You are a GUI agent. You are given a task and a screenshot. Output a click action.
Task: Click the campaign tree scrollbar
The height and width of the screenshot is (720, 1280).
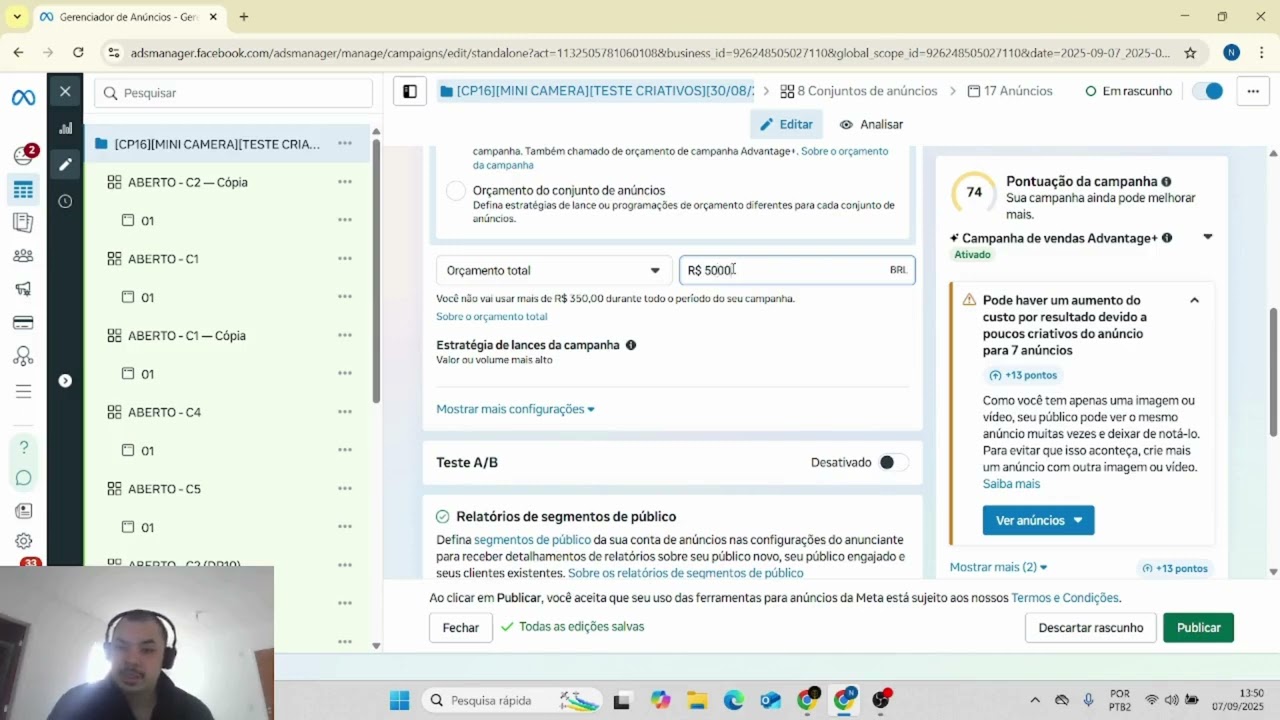point(376,270)
